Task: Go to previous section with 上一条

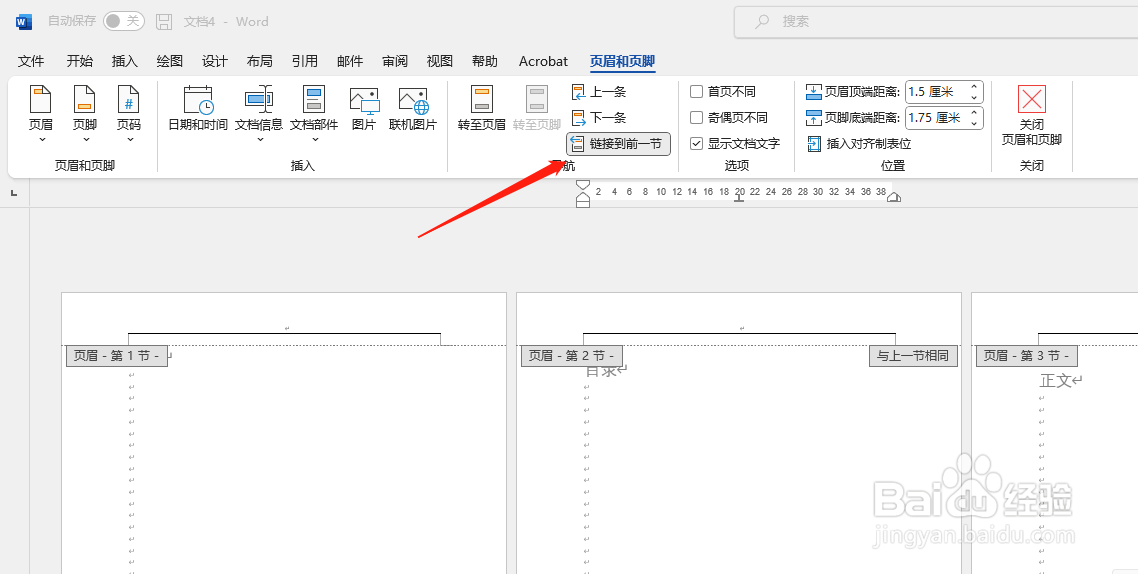Action: [599, 92]
